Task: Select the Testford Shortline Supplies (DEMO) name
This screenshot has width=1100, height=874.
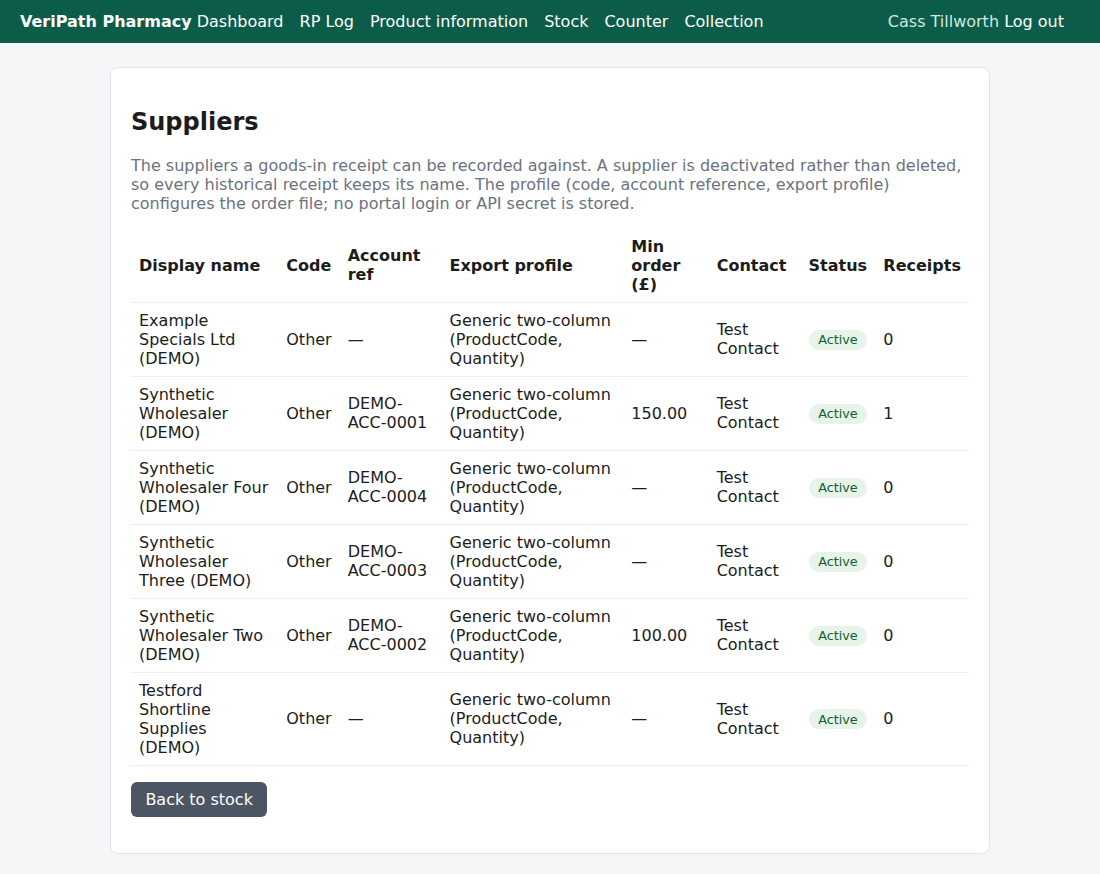Action: (x=175, y=719)
